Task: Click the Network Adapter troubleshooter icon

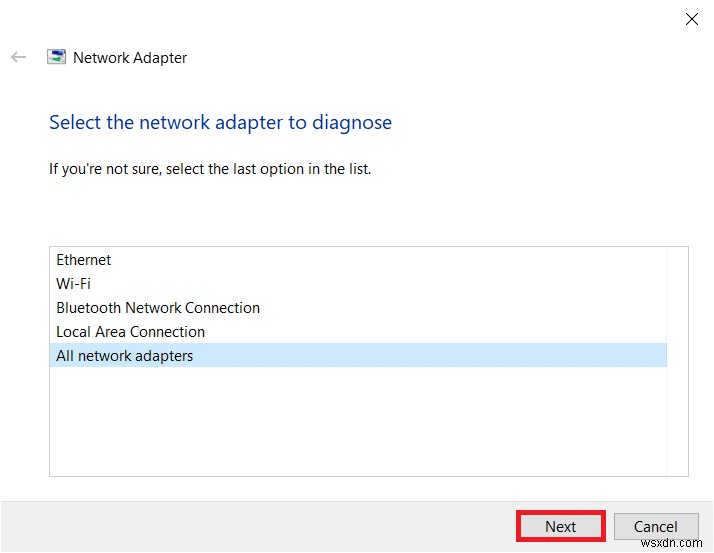Action: point(57,57)
